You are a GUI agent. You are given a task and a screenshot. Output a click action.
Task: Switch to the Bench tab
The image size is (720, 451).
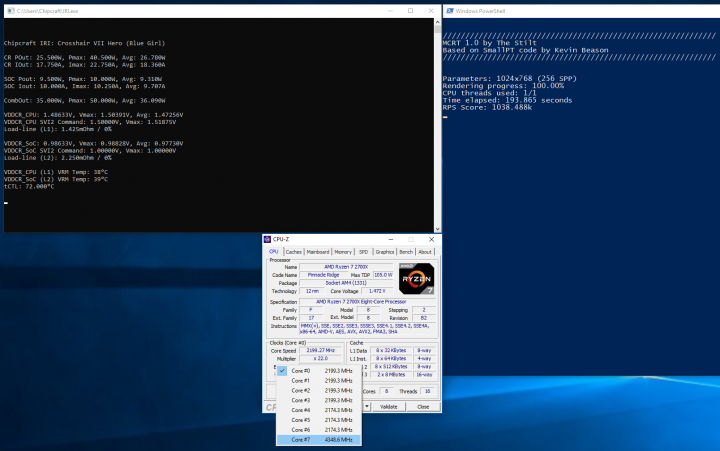(x=406, y=252)
